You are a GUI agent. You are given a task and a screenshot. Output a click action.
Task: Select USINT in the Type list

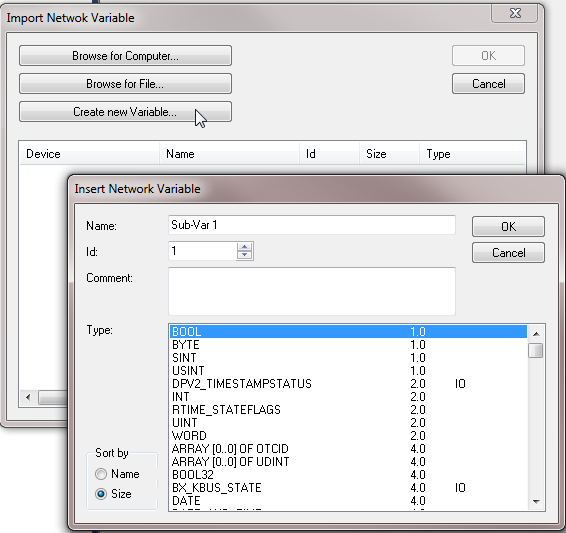348,371
